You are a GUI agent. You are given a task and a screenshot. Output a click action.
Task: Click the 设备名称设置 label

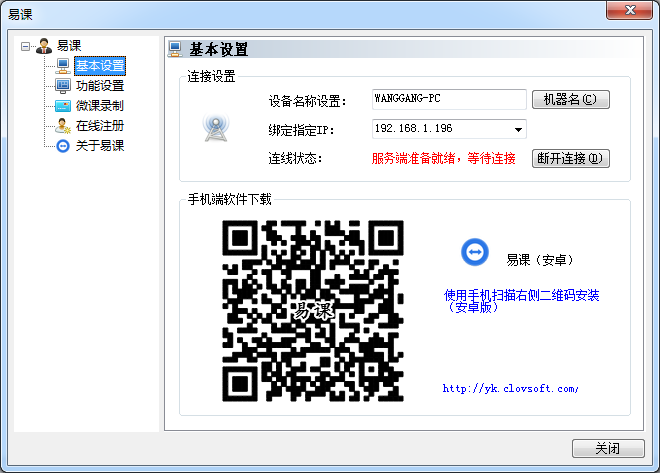[x=307, y=101]
